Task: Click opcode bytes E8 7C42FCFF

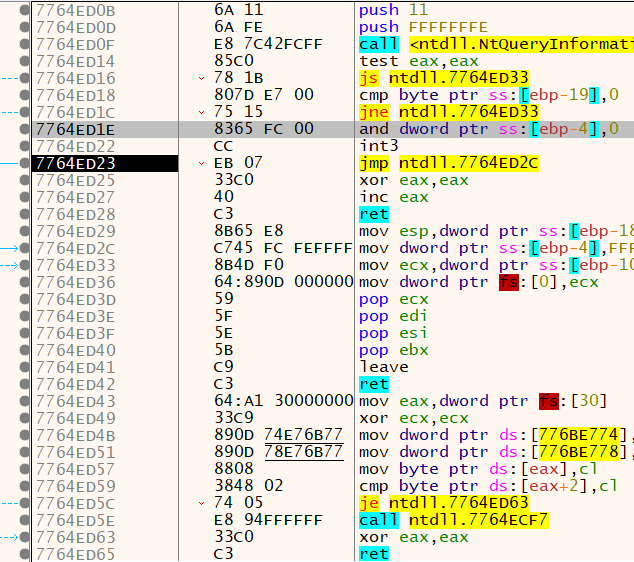Action: click(x=268, y=44)
